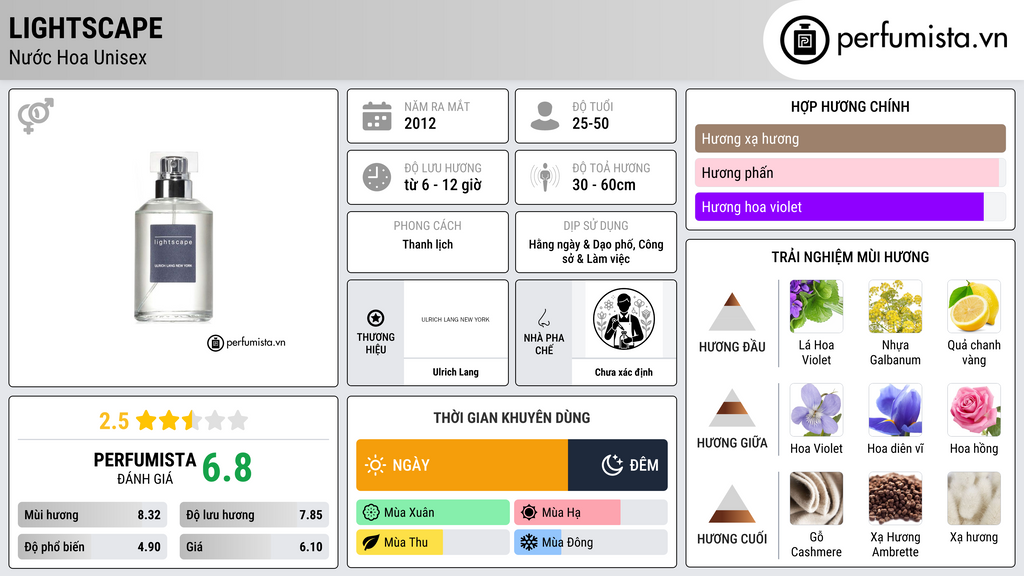
Task: Click the Mùa Xuân flower icon
Action: 371,513
